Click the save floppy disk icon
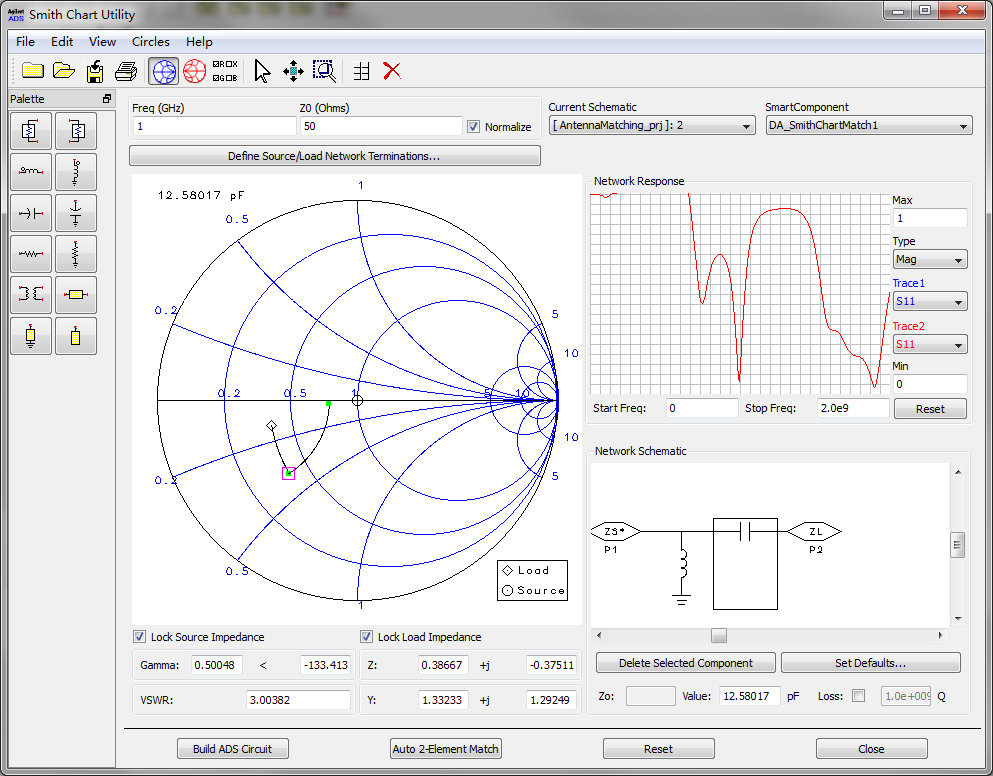This screenshot has height=776, width=993. click(x=95, y=71)
